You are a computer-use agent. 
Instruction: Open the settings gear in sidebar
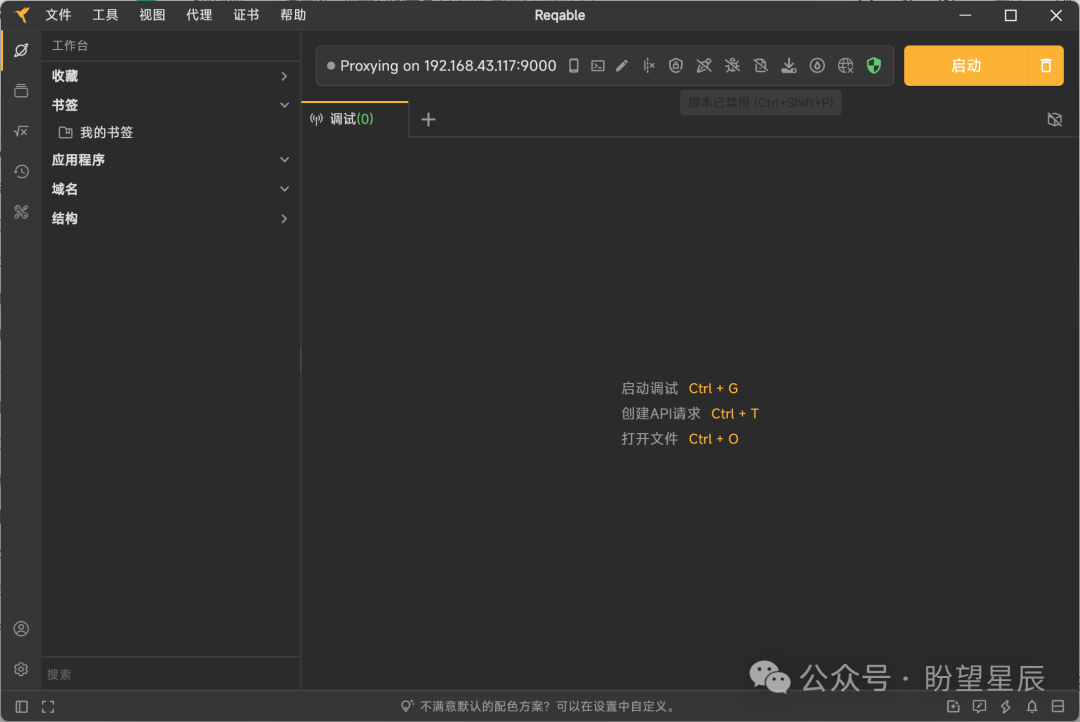[21, 669]
